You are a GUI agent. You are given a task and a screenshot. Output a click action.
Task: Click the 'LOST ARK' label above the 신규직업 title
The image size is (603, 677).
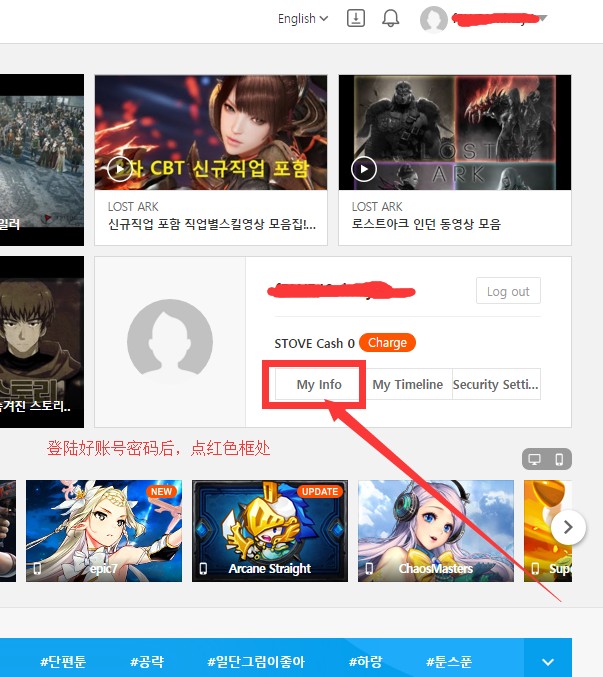(133, 207)
